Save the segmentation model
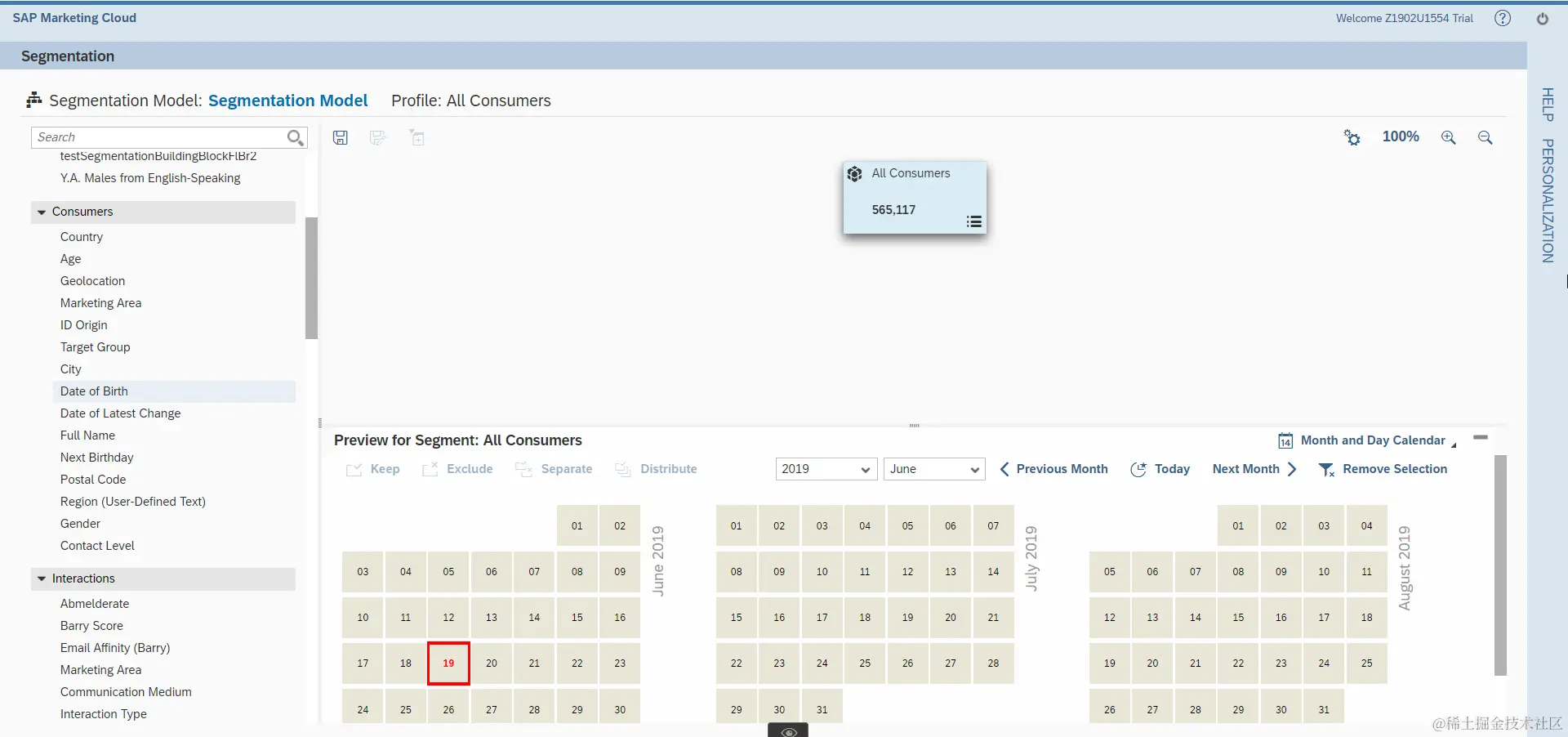Image resolution: width=1568 pixels, height=737 pixels. click(341, 137)
